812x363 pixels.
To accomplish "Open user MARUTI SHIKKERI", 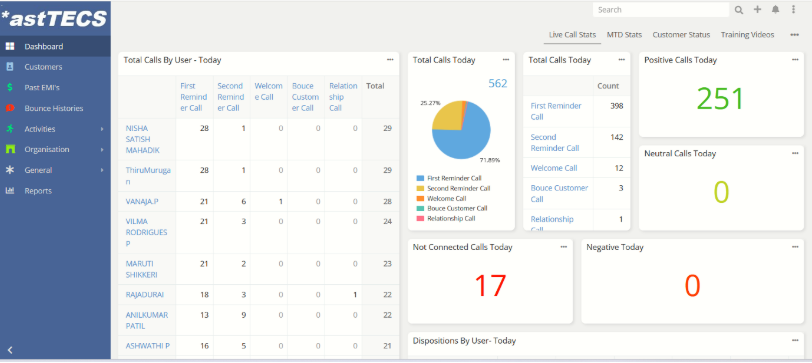I will tap(141, 269).
